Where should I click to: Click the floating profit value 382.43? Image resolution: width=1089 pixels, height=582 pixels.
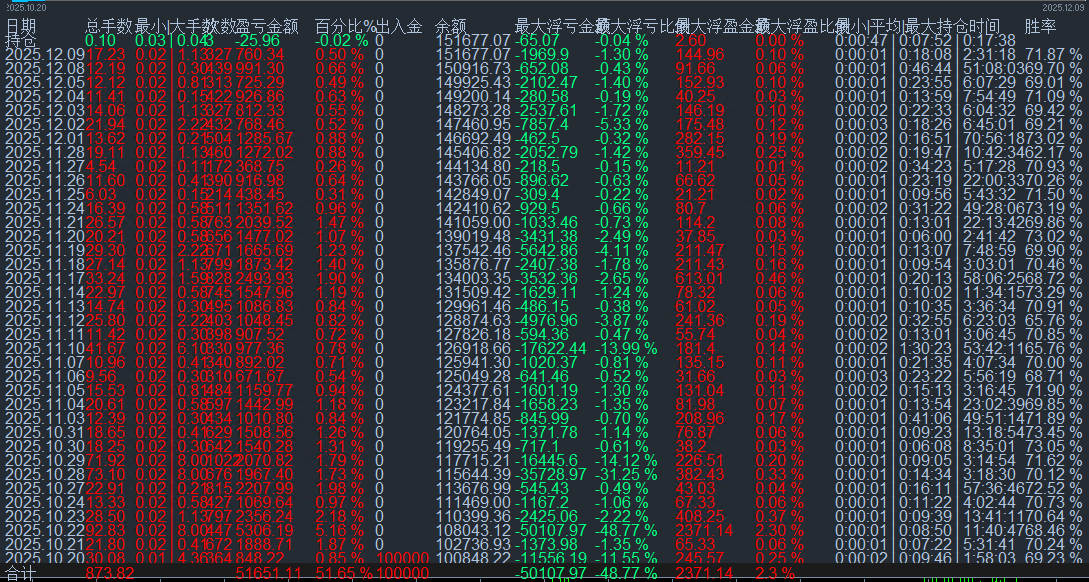point(699,473)
